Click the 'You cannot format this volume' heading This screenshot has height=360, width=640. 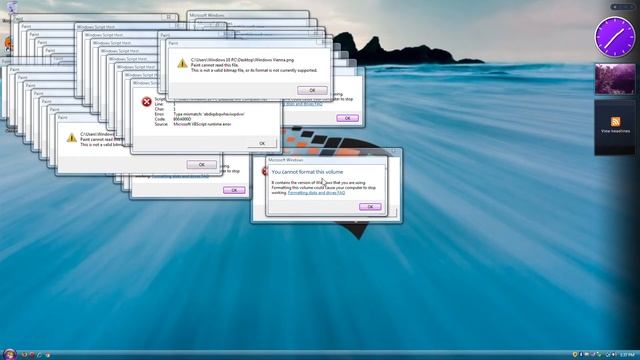pos(307,172)
